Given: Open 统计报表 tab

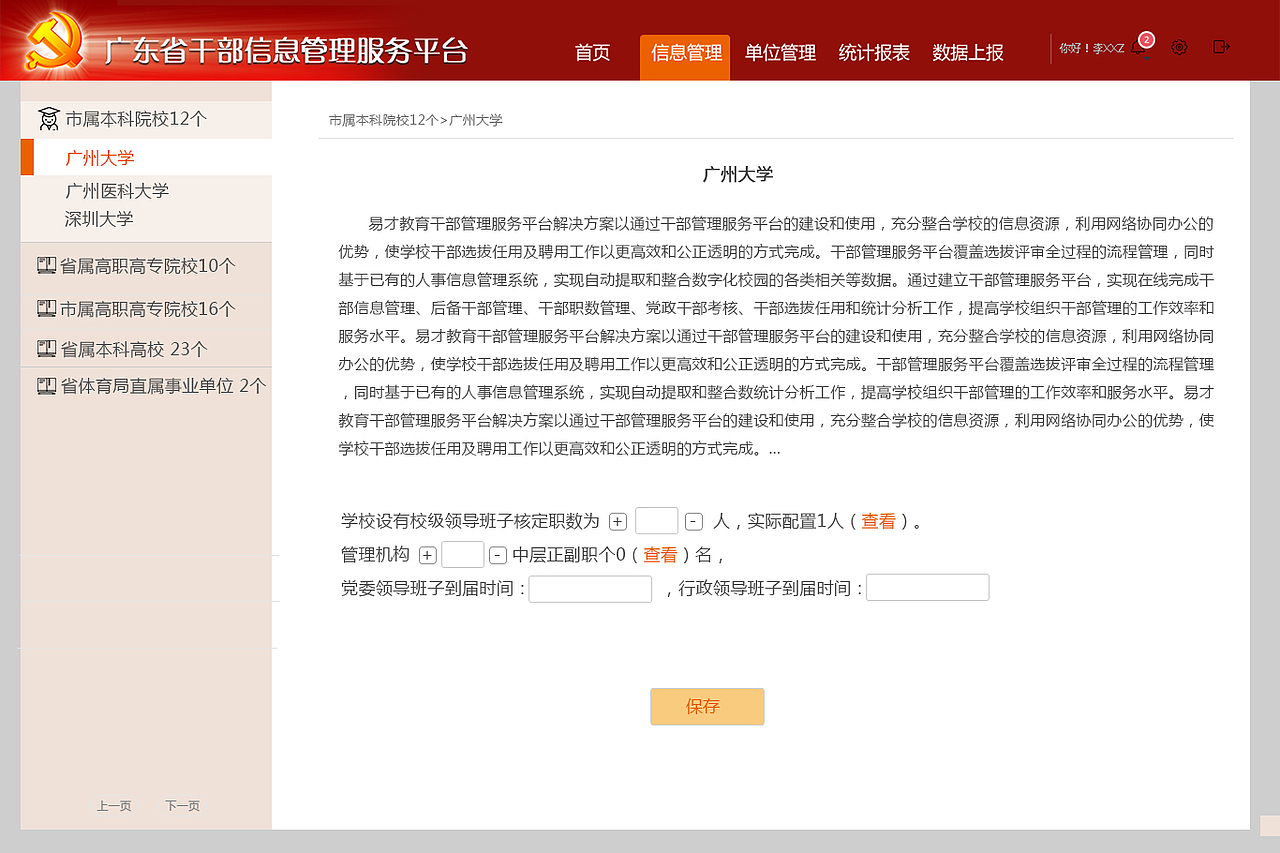Looking at the screenshot, I should (x=874, y=53).
